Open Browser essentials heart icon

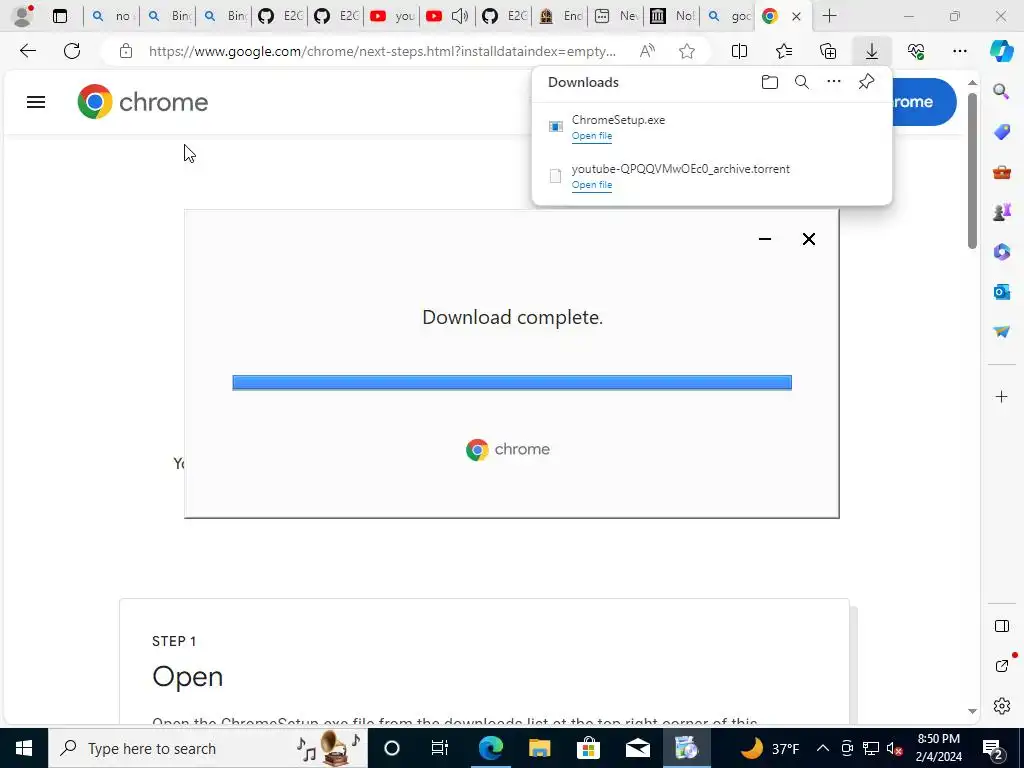pyautogui.click(x=916, y=51)
